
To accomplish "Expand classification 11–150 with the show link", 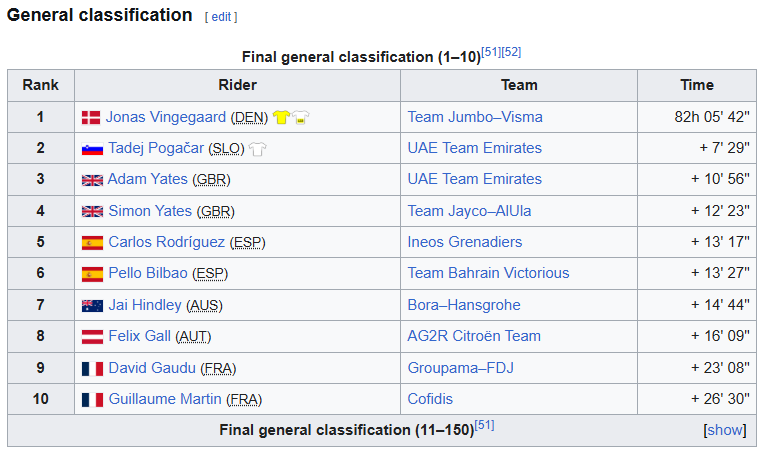I will [x=725, y=430].
